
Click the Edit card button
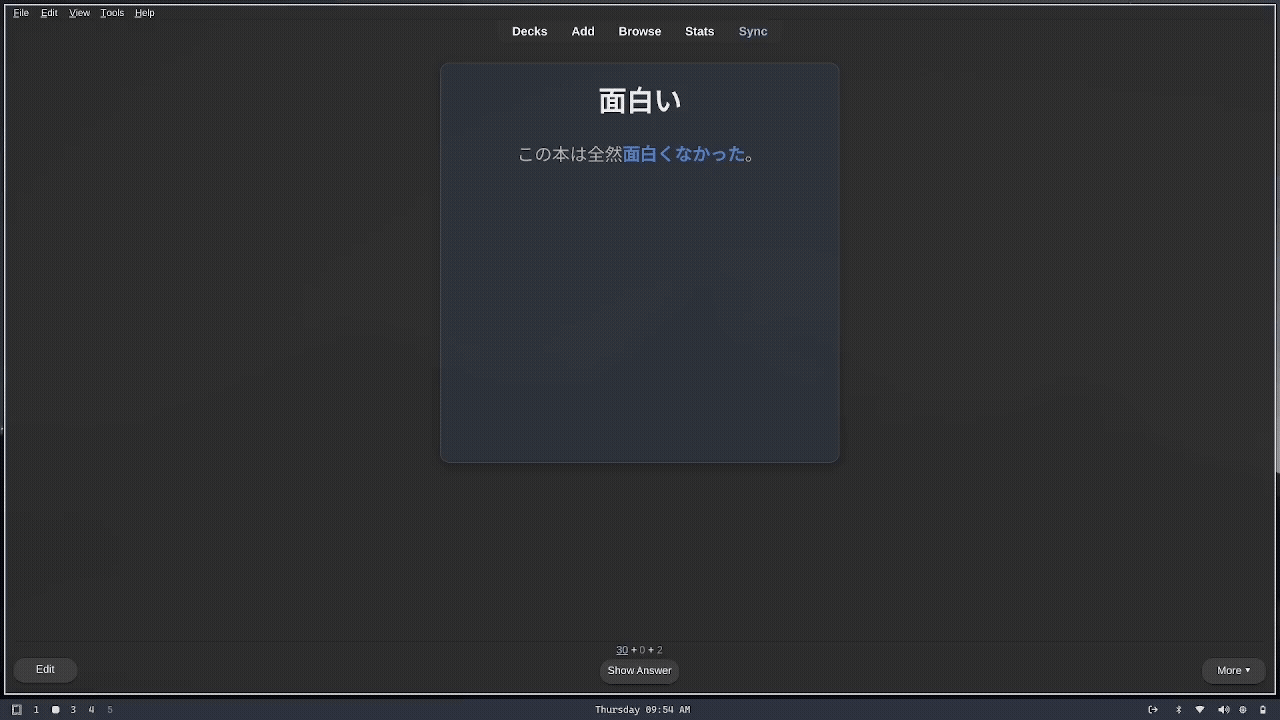pyautogui.click(x=45, y=669)
